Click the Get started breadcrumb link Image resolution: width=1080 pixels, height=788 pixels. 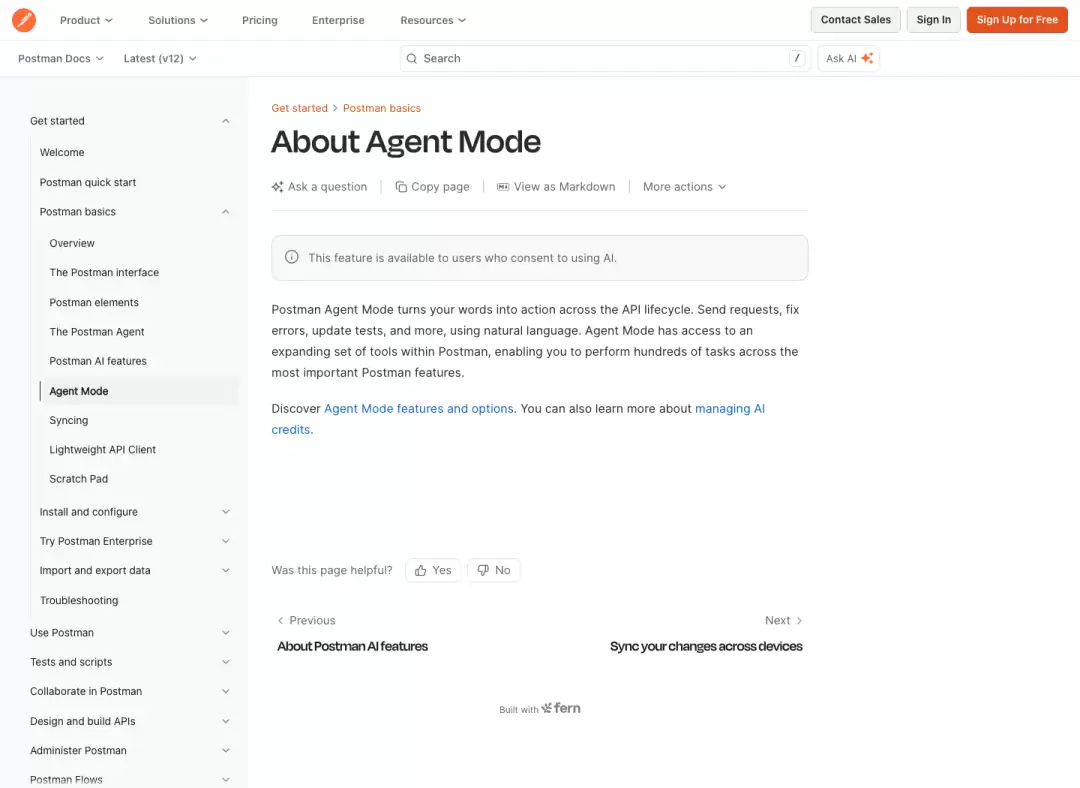(x=299, y=108)
